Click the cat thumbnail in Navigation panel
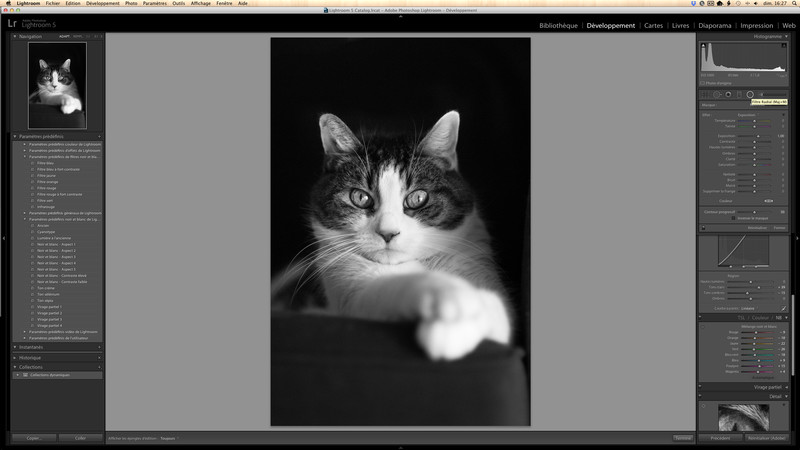The width and height of the screenshot is (800, 450). (57, 85)
